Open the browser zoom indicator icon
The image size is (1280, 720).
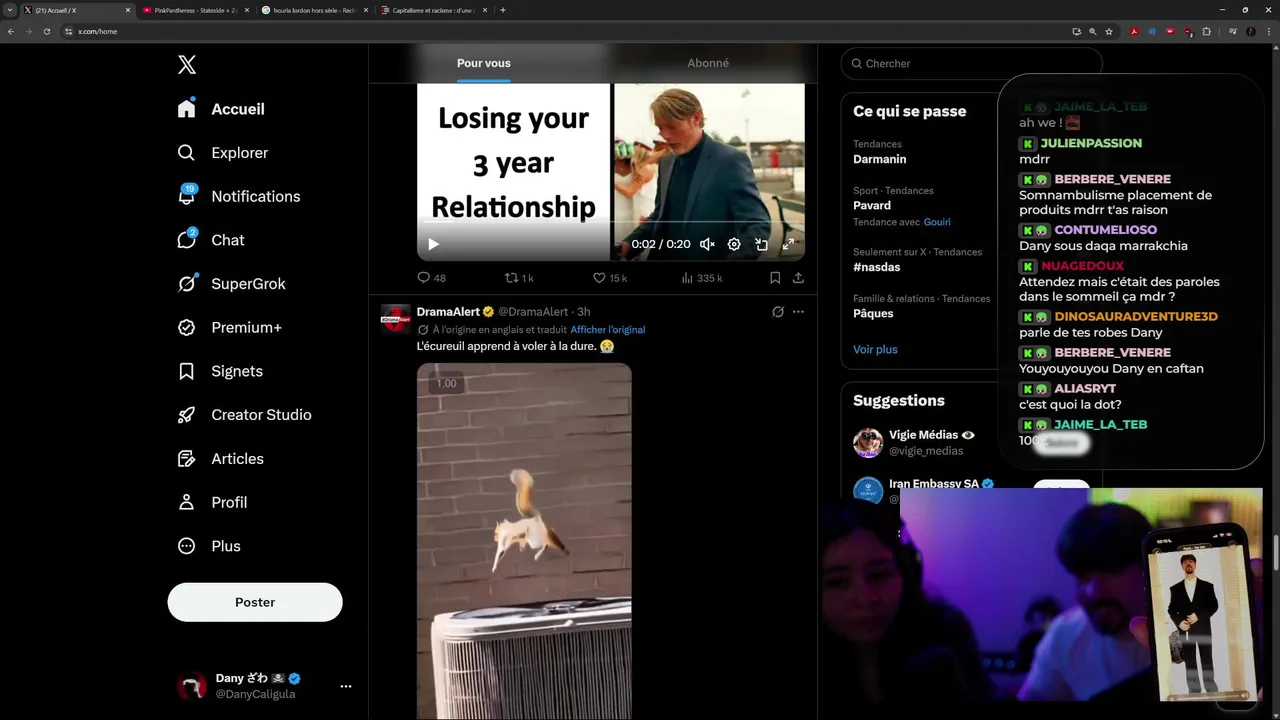click(x=1092, y=31)
